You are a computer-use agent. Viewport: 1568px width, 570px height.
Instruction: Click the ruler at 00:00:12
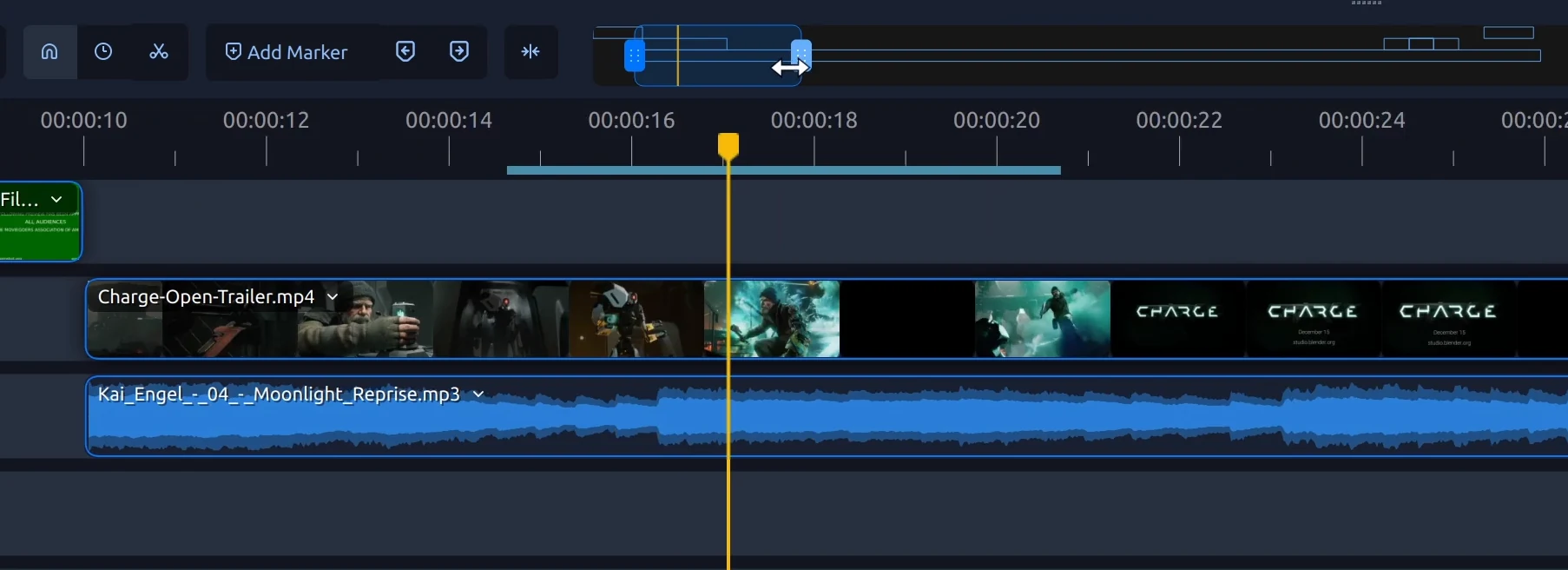(x=266, y=121)
